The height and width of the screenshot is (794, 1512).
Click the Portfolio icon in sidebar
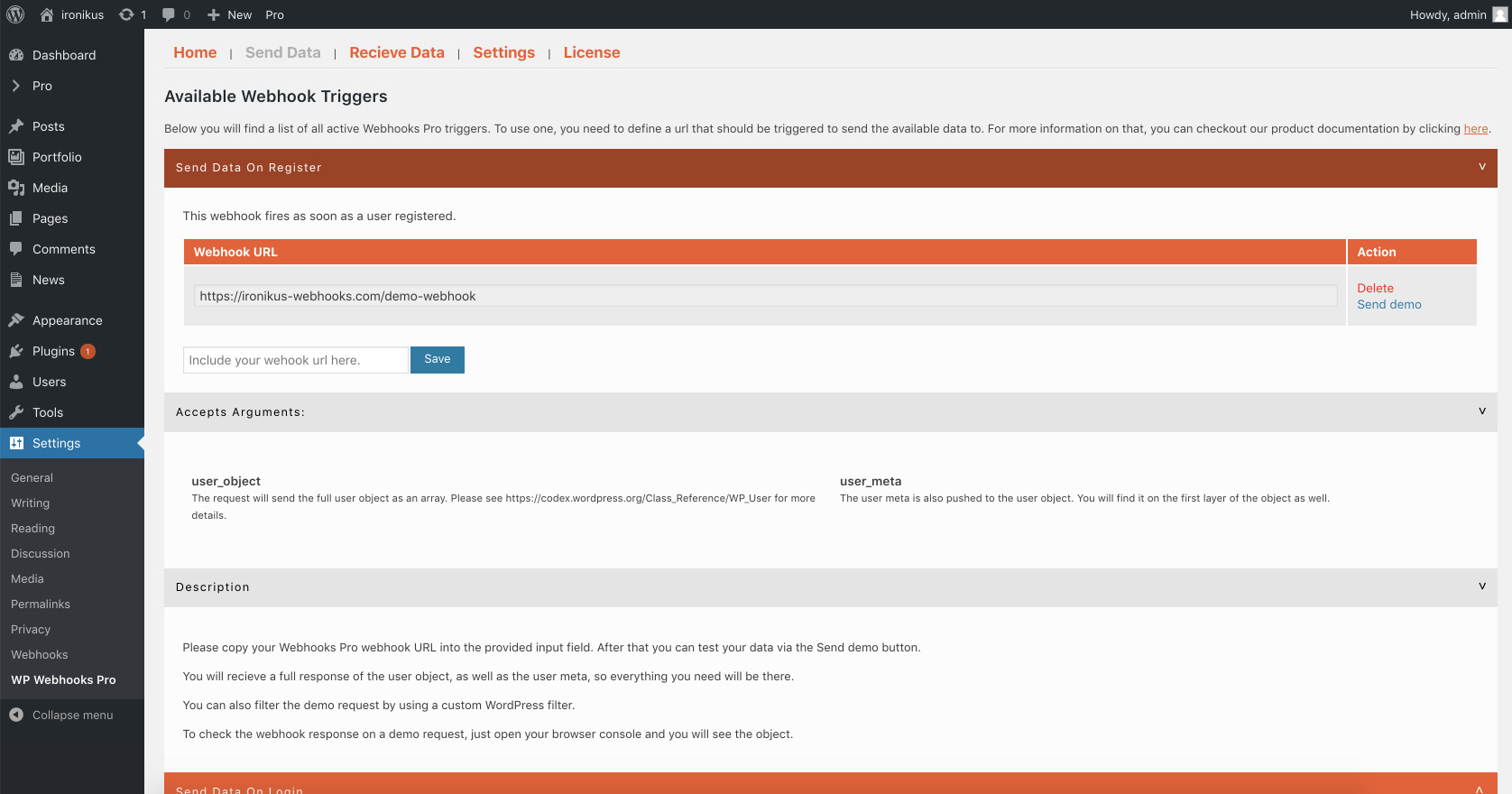coord(16,157)
